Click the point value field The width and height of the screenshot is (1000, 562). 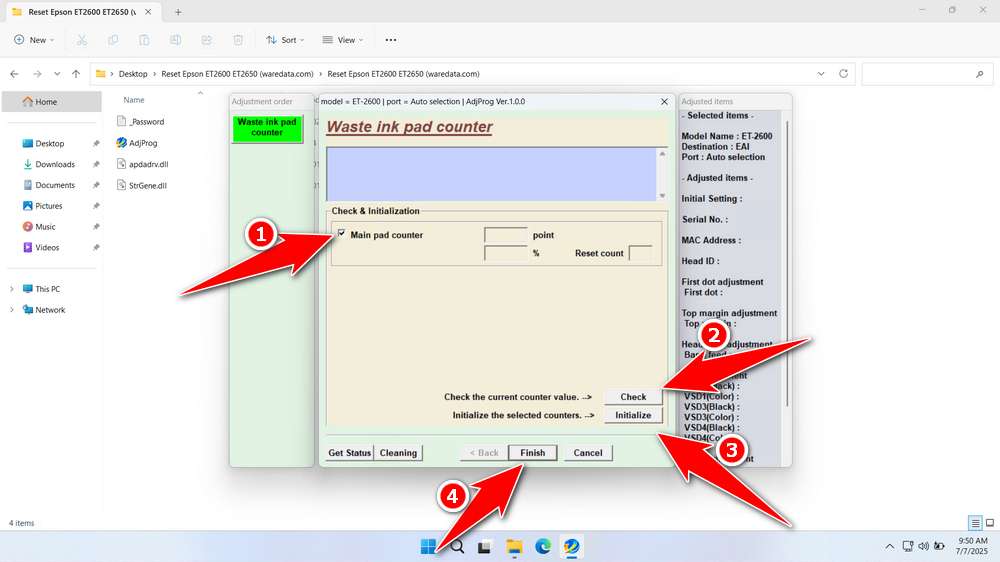[x=506, y=235]
